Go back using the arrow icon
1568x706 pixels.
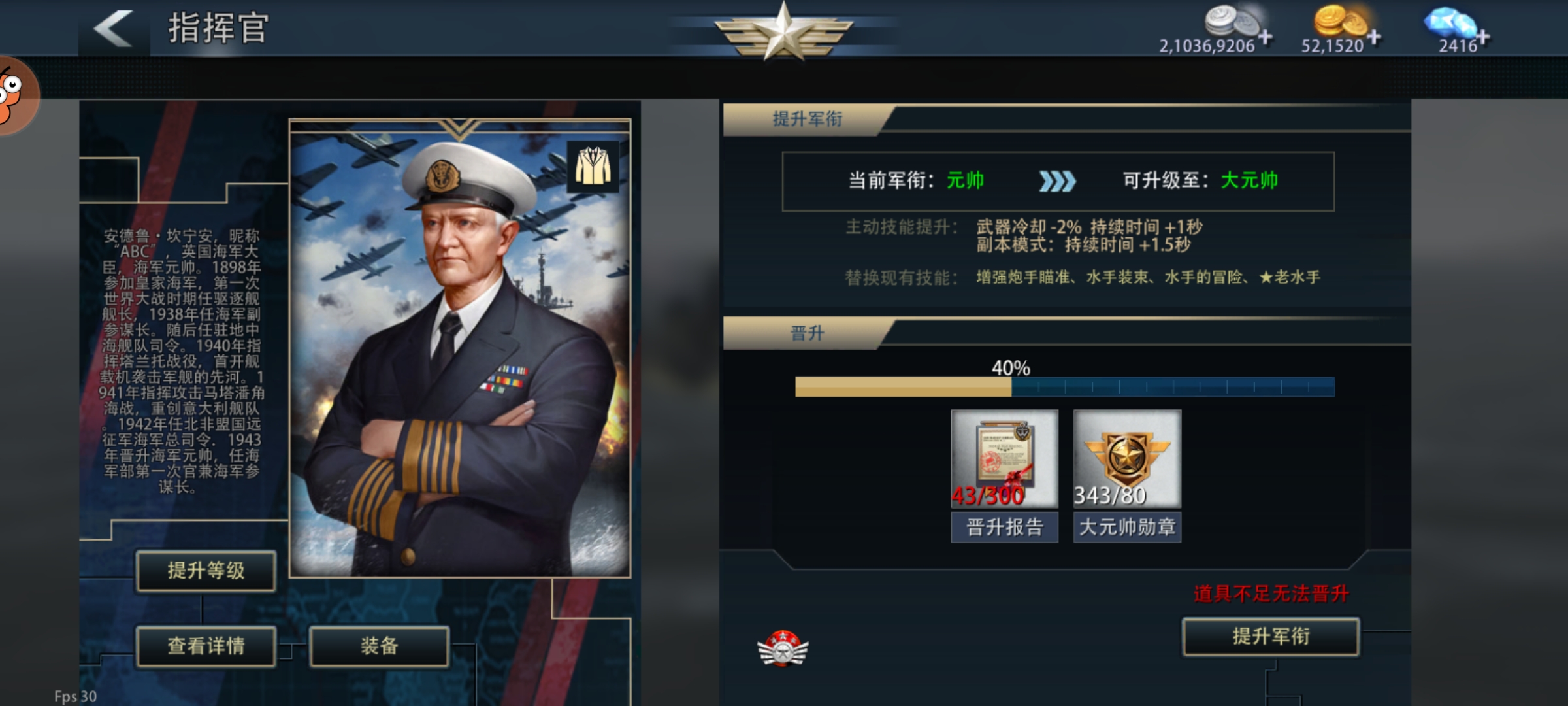pos(113,29)
